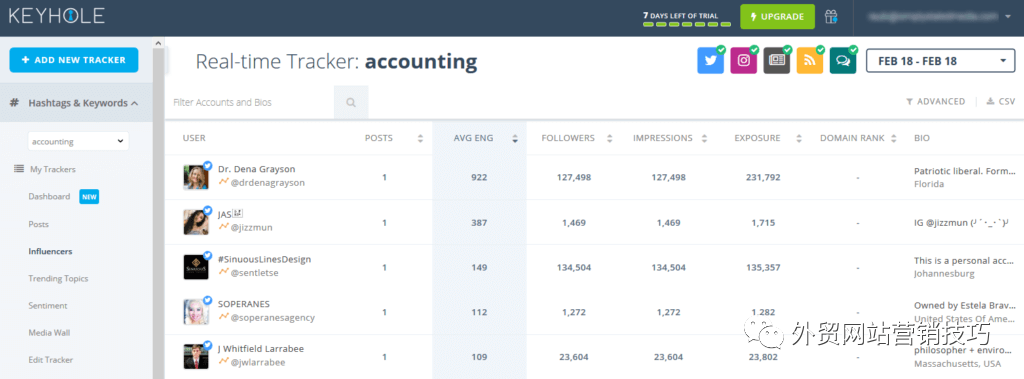Click trend icon beside @jwlarrabee

tap(223, 361)
